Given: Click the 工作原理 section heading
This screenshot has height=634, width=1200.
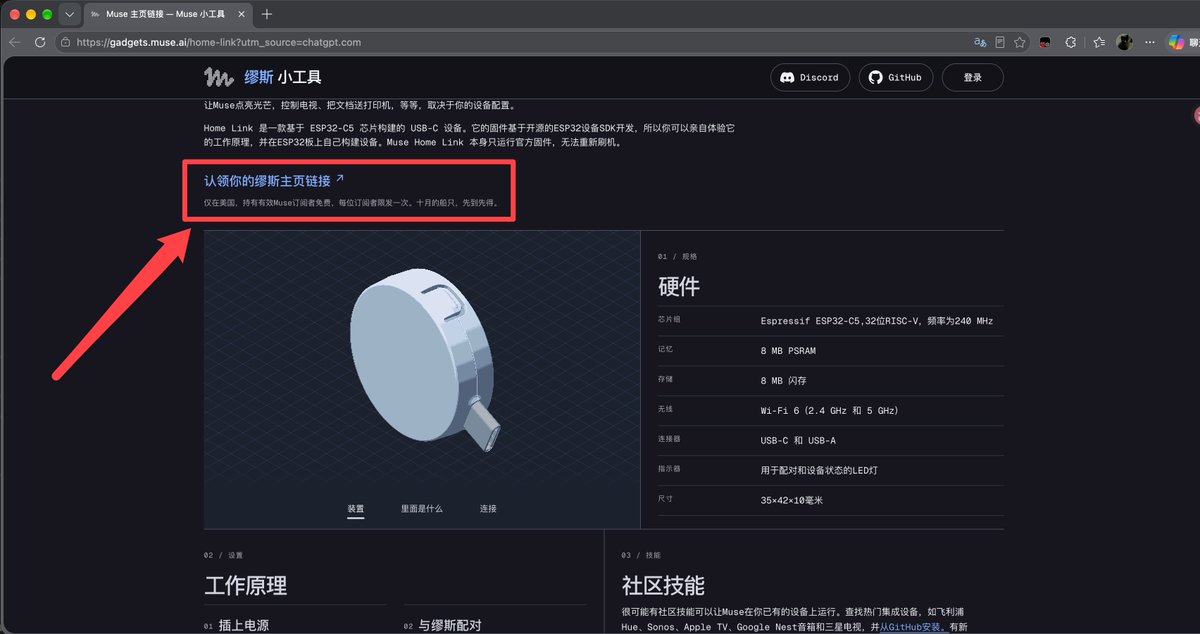Looking at the screenshot, I should pos(245,586).
